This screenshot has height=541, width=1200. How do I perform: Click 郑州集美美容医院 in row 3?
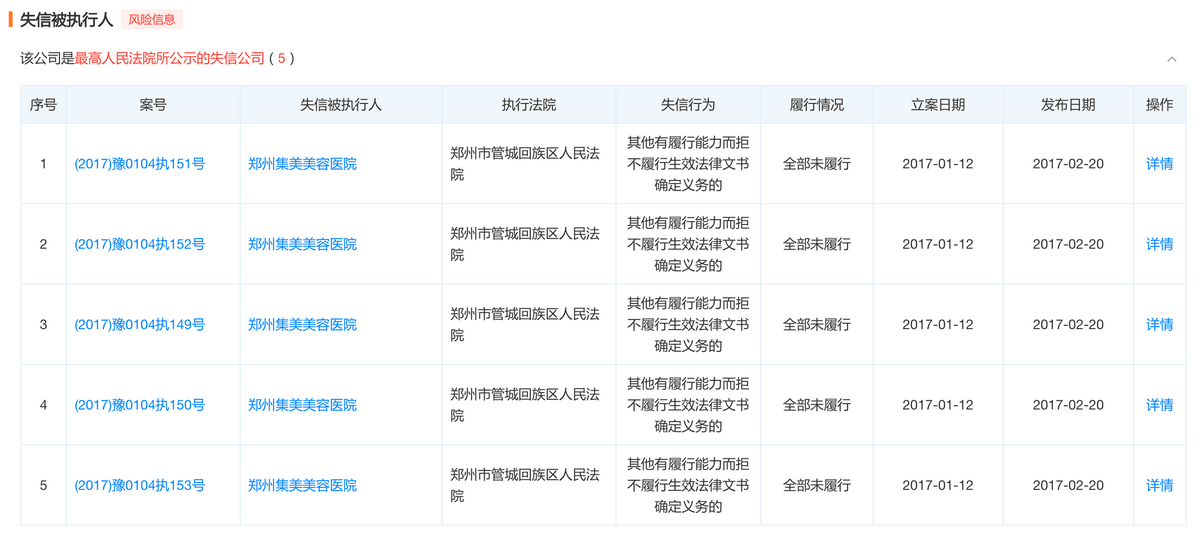click(x=302, y=325)
